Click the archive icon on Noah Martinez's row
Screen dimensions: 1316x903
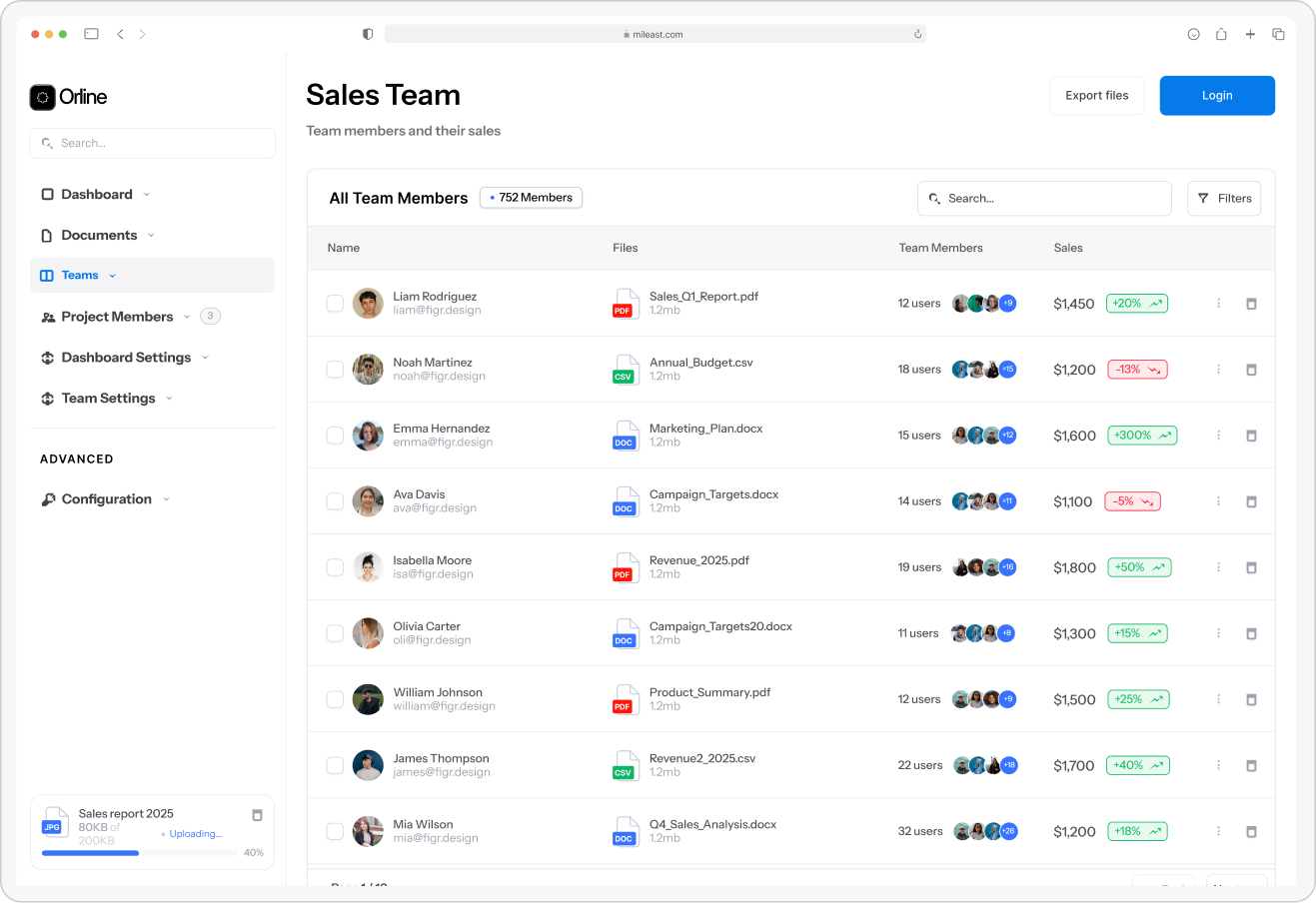(x=1251, y=369)
